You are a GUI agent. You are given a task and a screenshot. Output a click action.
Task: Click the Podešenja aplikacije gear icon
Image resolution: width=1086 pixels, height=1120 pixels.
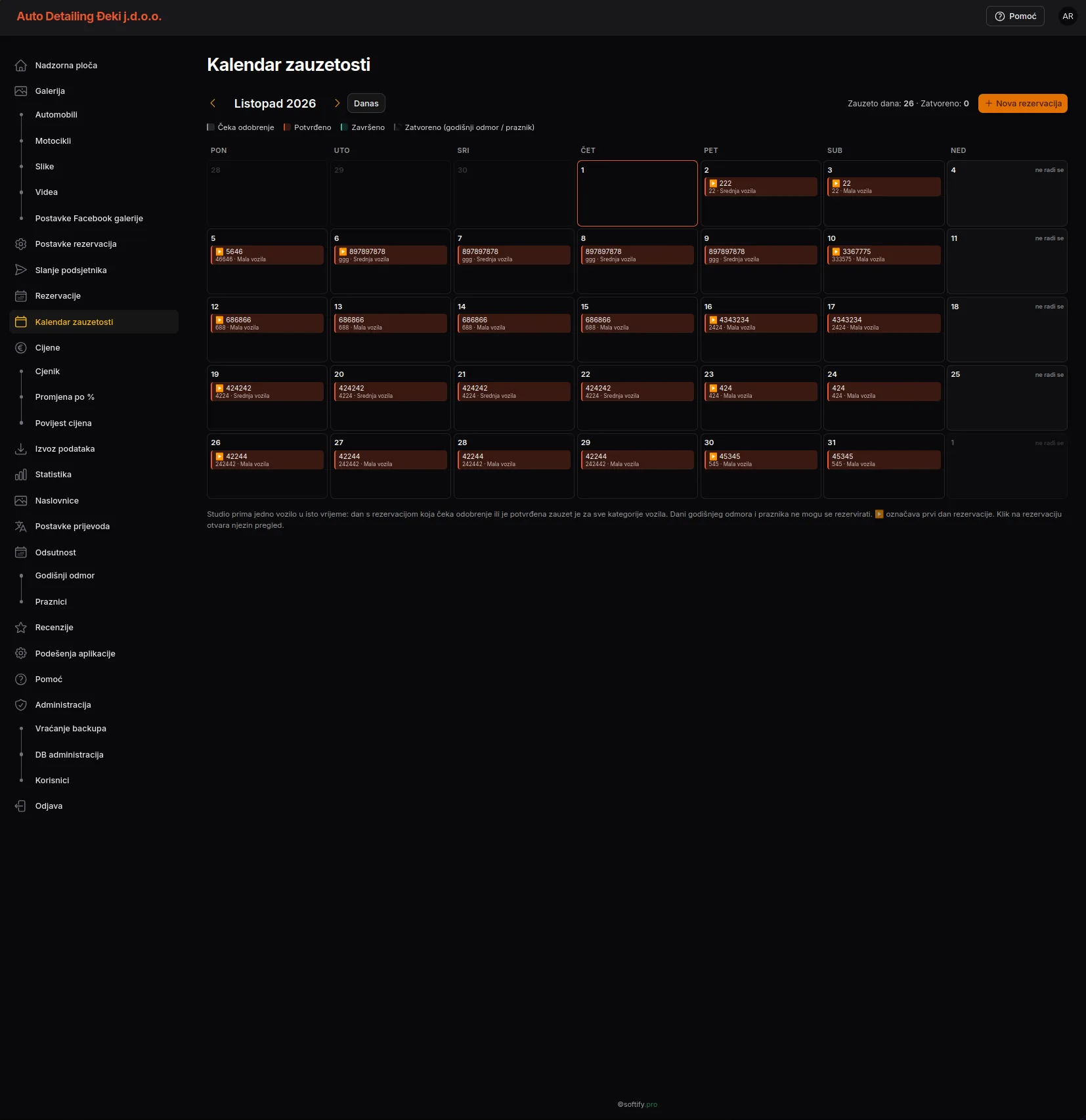(21, 653)
